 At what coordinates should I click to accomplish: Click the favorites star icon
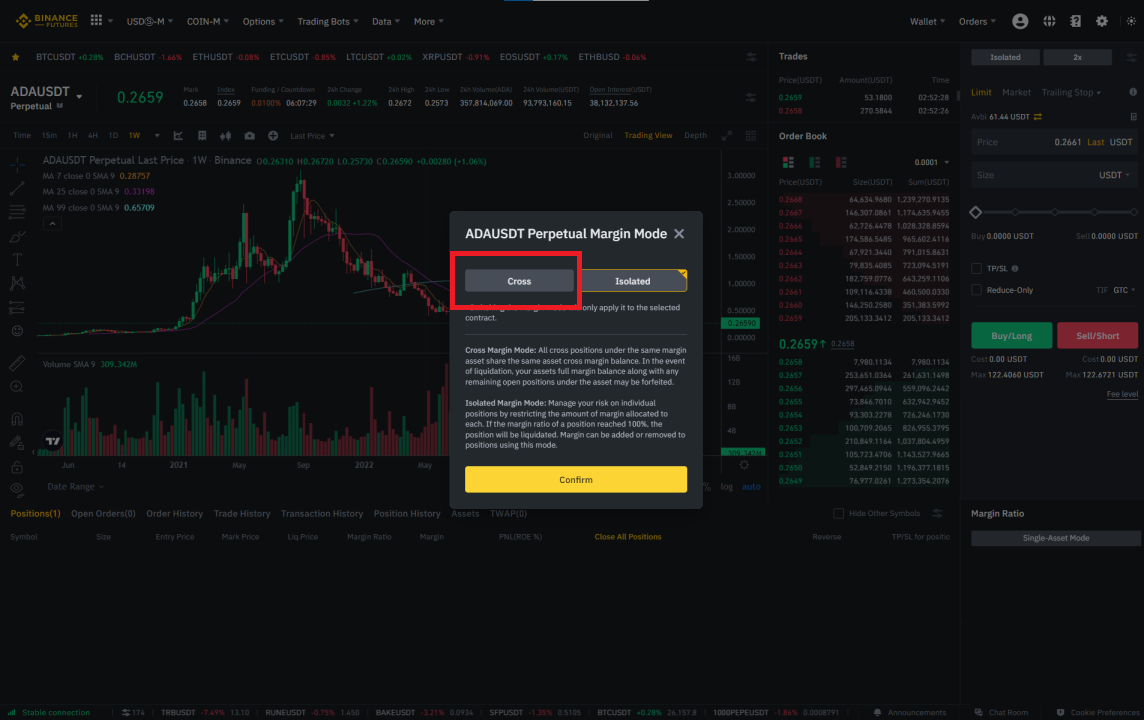[15, 57]
